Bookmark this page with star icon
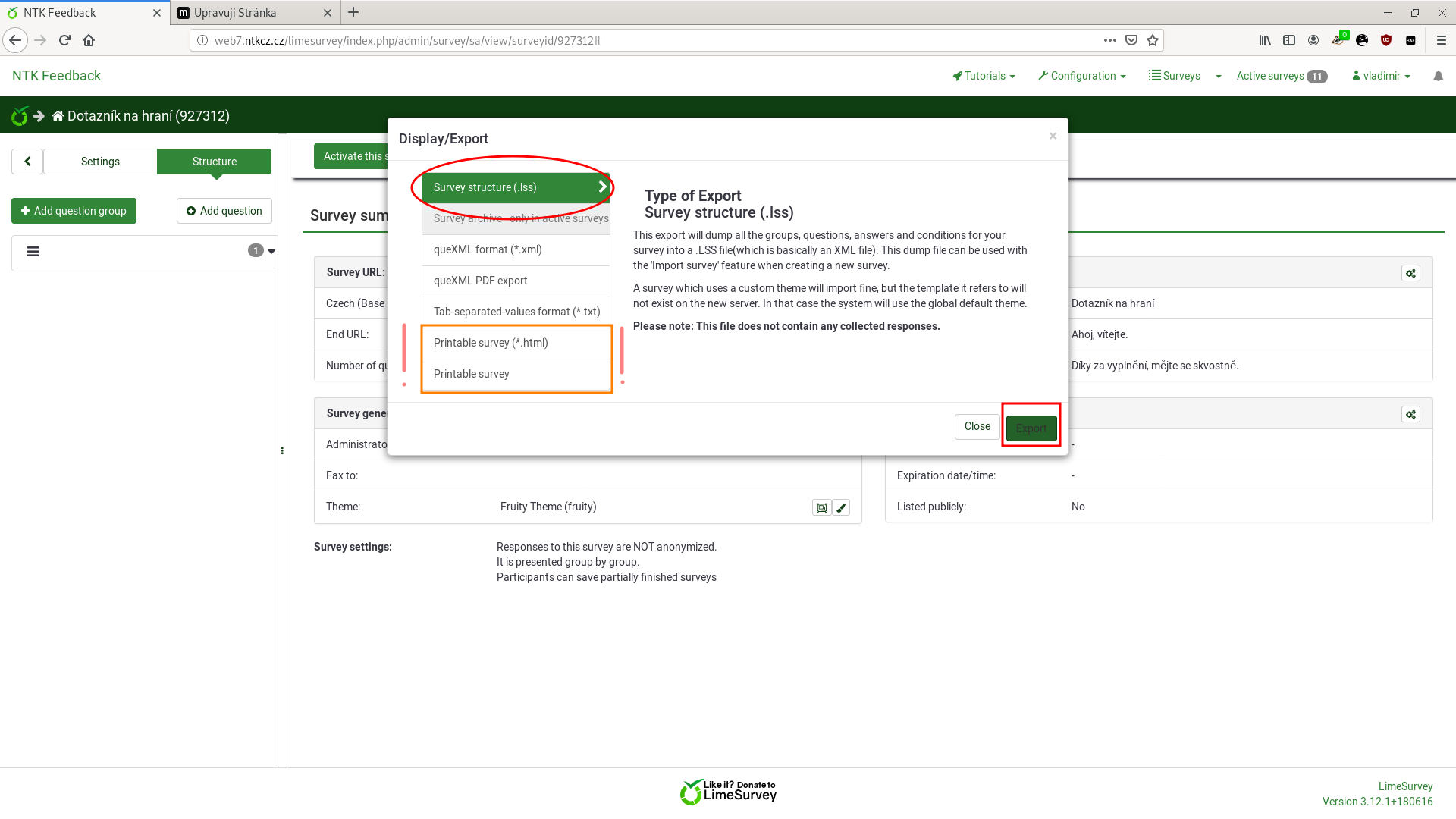The image size is (1456, 819). point(1153,40)
